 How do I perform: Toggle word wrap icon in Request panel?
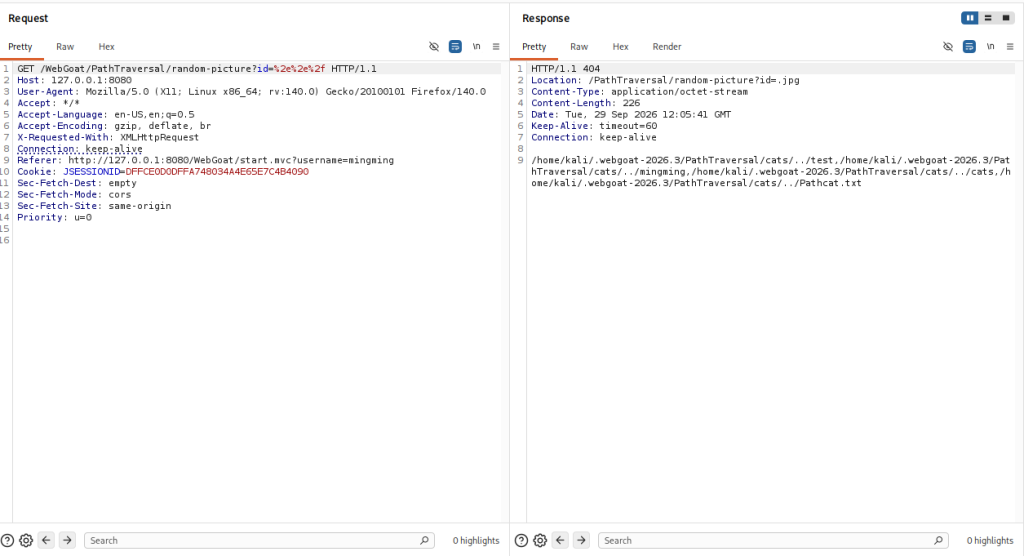click(x=455, y=46)
